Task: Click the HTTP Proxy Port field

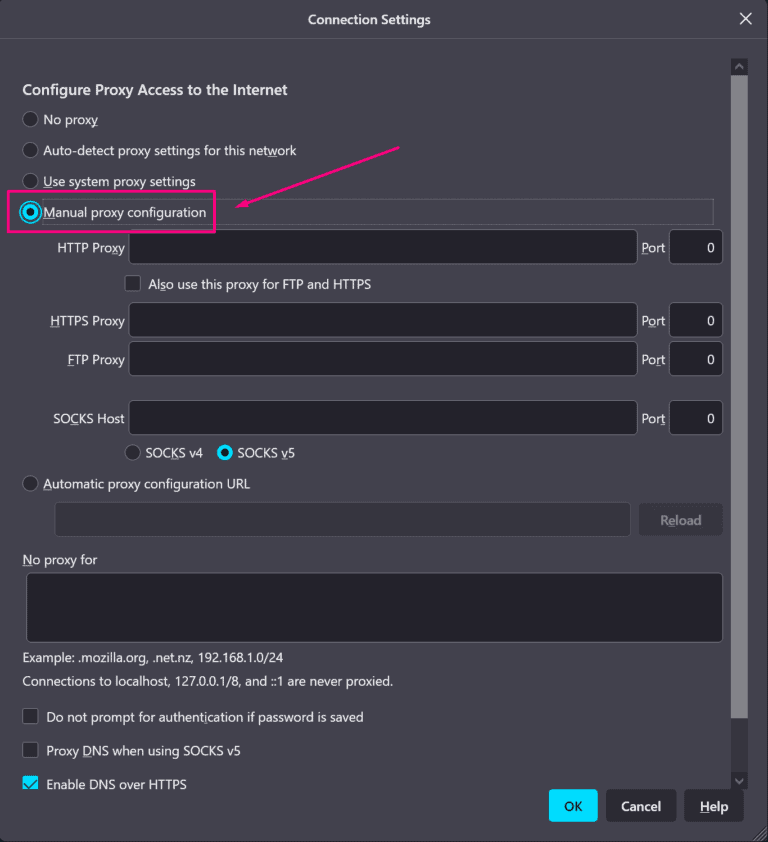Action: tap(695, 247)
